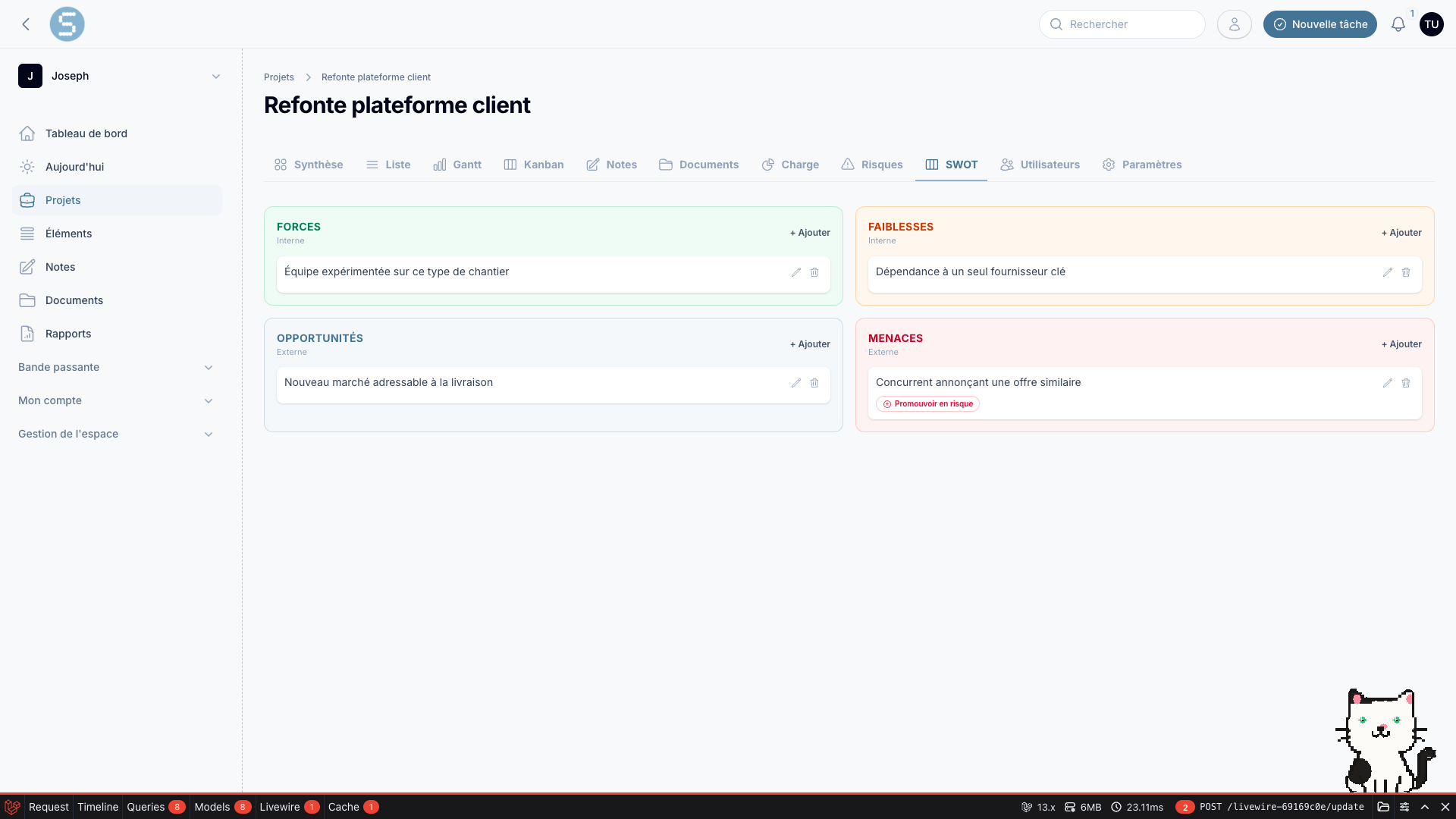
Task: Switch to the Synthèse tab
Action: (309, 165)
